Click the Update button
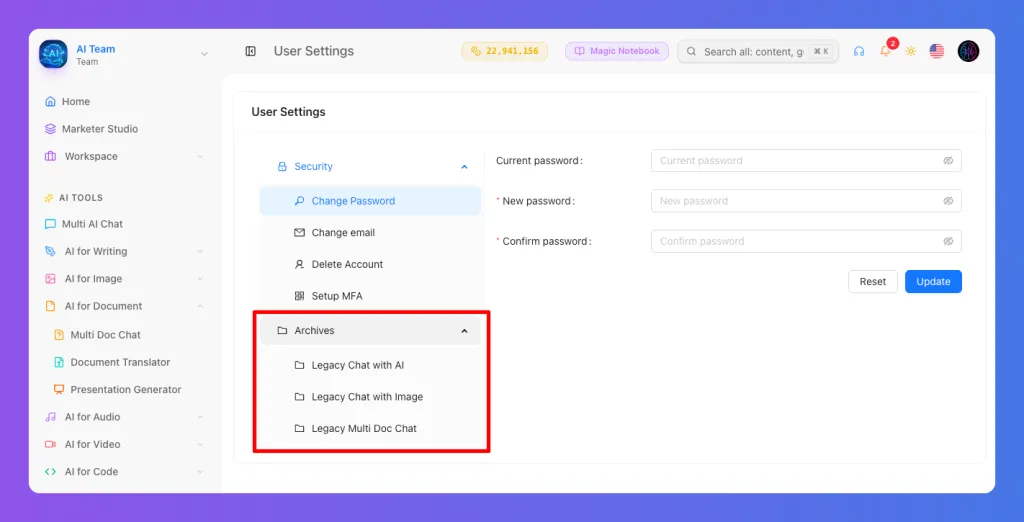1024x522 pixels. [x=933, y=282]
